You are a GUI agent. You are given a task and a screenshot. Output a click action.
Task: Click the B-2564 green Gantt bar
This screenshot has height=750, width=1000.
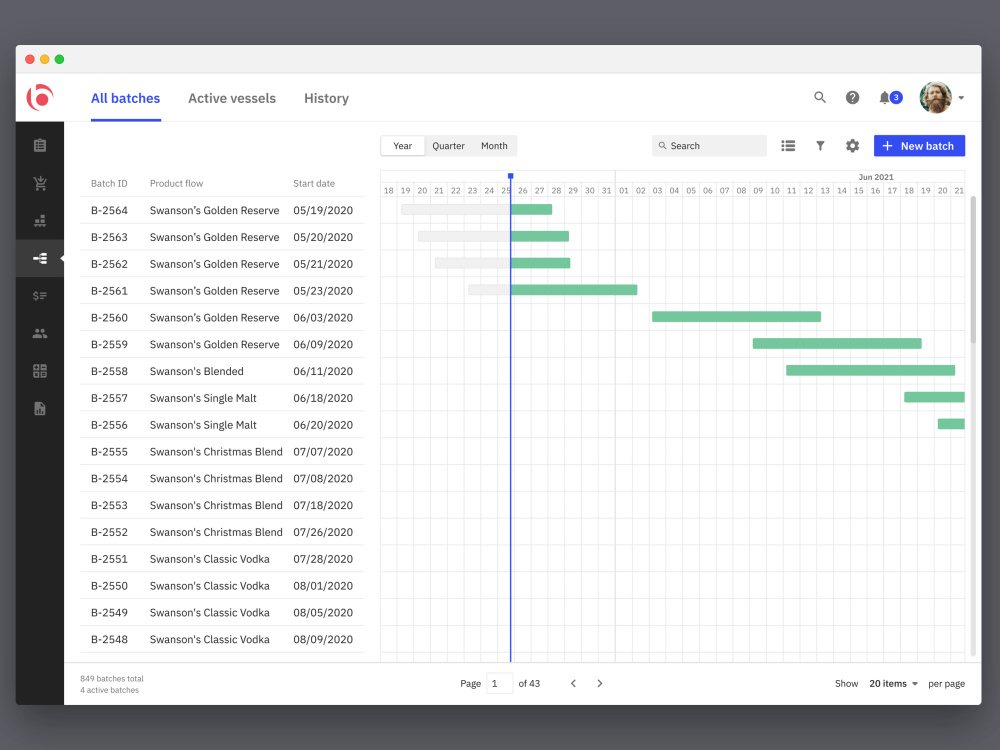point(531,209)
